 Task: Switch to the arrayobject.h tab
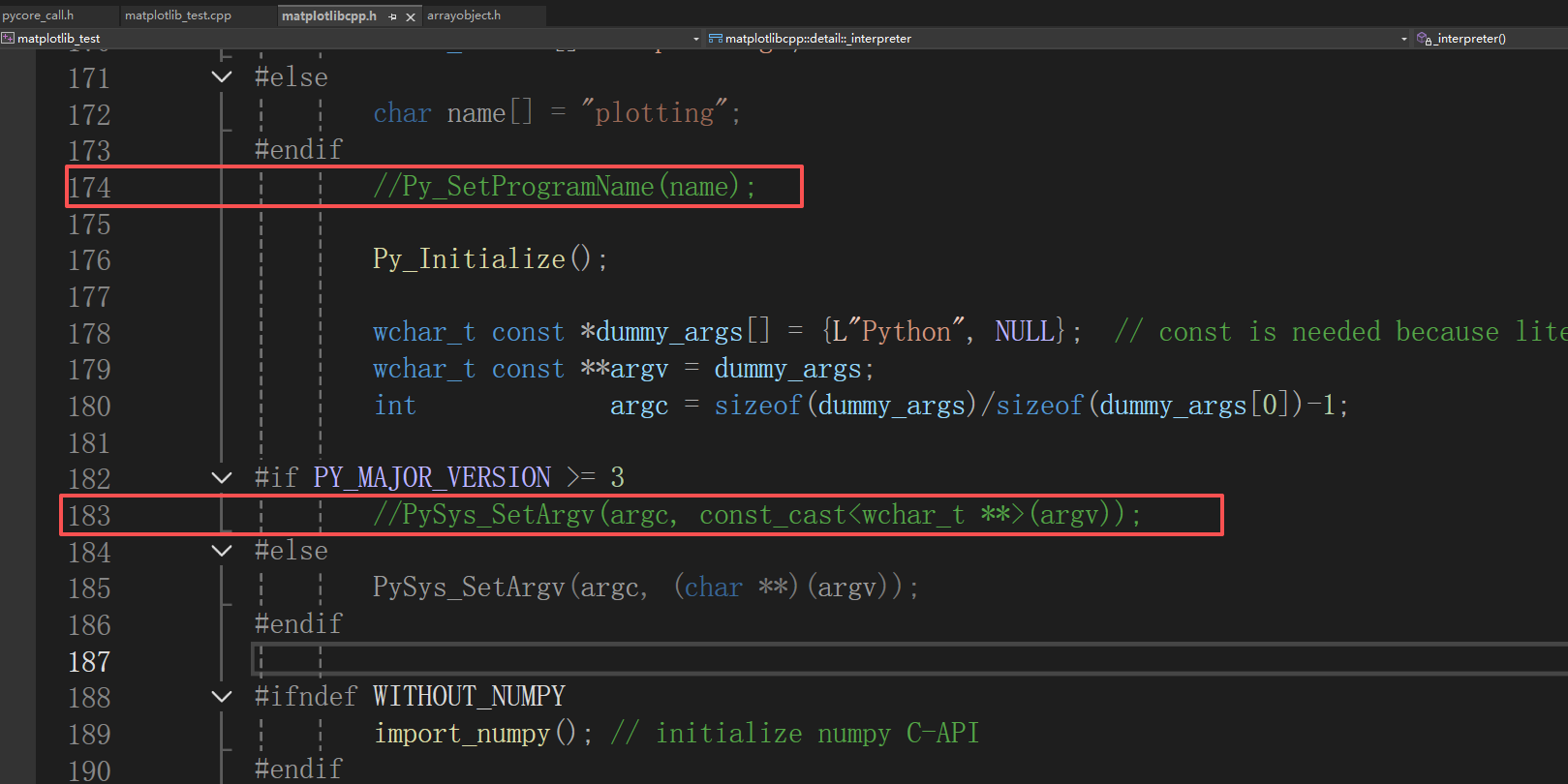[464, 15]
